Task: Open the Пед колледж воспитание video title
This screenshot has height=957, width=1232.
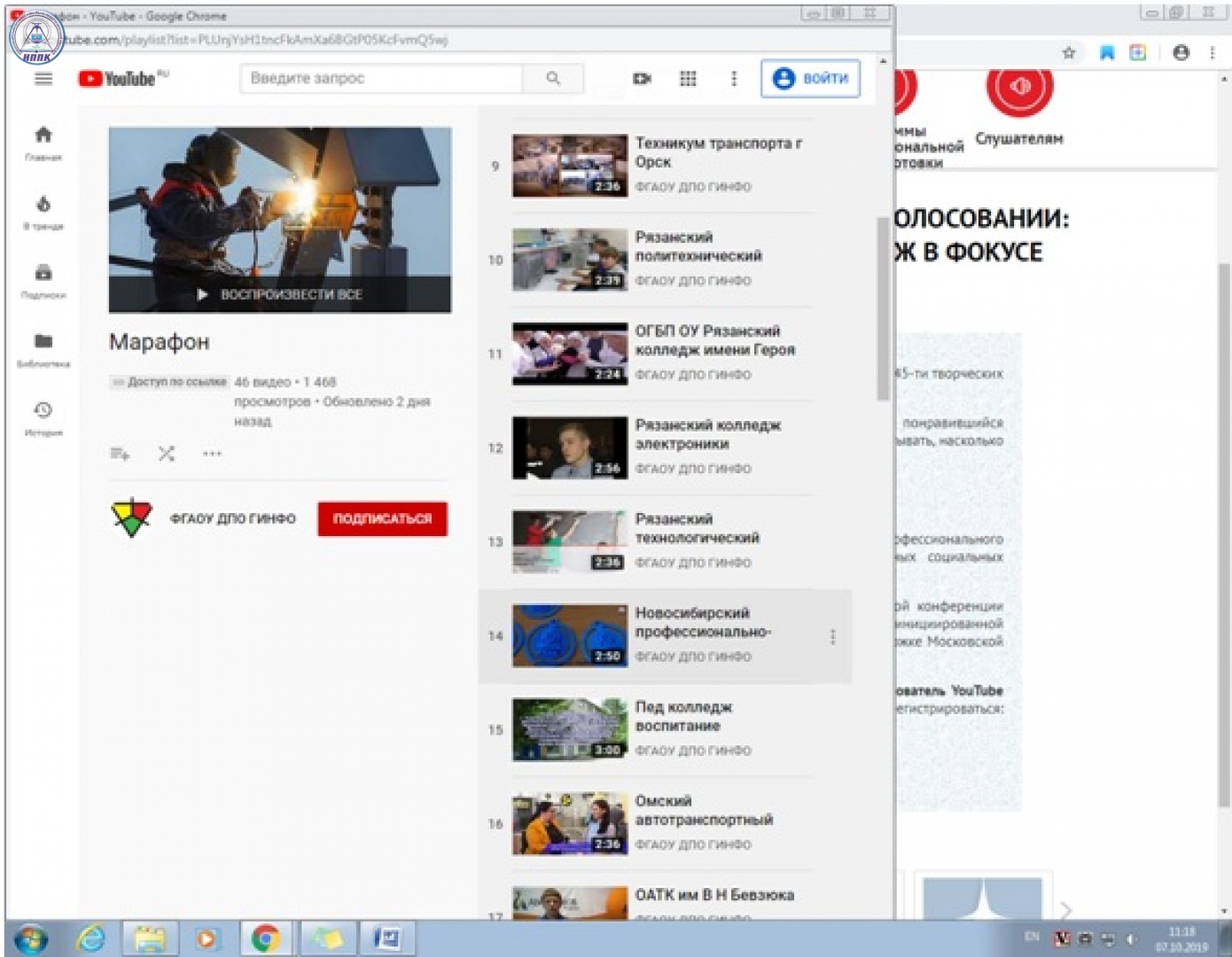Action: click(684, 716)
